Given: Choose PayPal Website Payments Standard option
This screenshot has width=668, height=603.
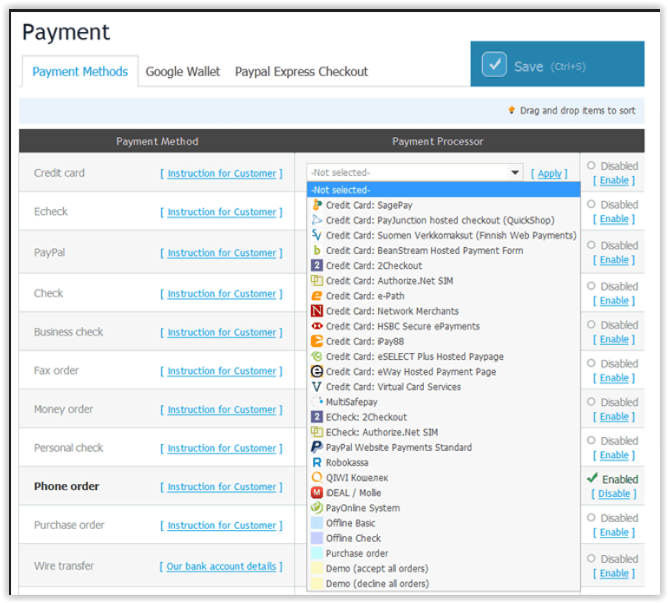Looking at the screenshot, I should (x=443, y=447).
